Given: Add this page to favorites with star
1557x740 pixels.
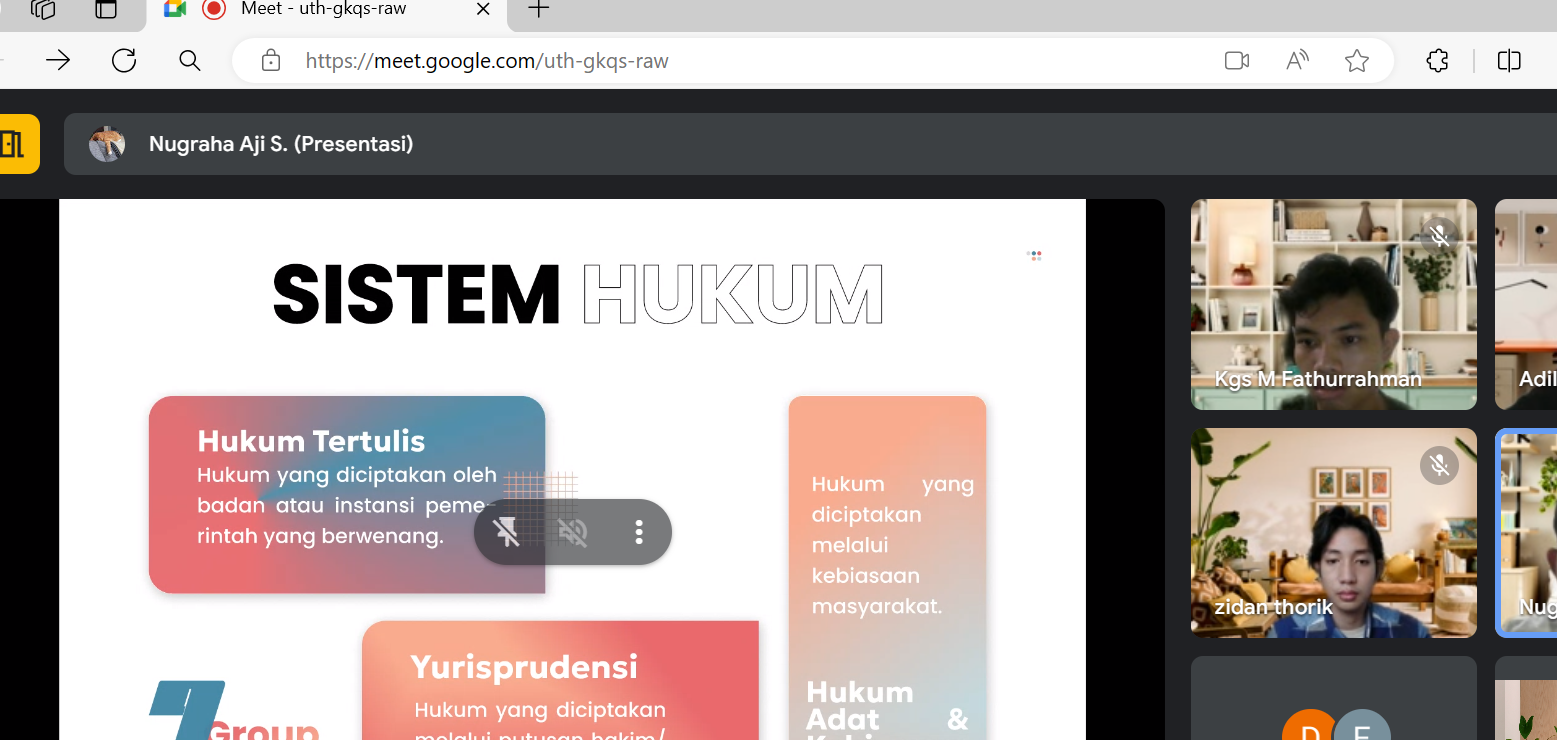Looking at the screenshot, I should [1357, 61].
